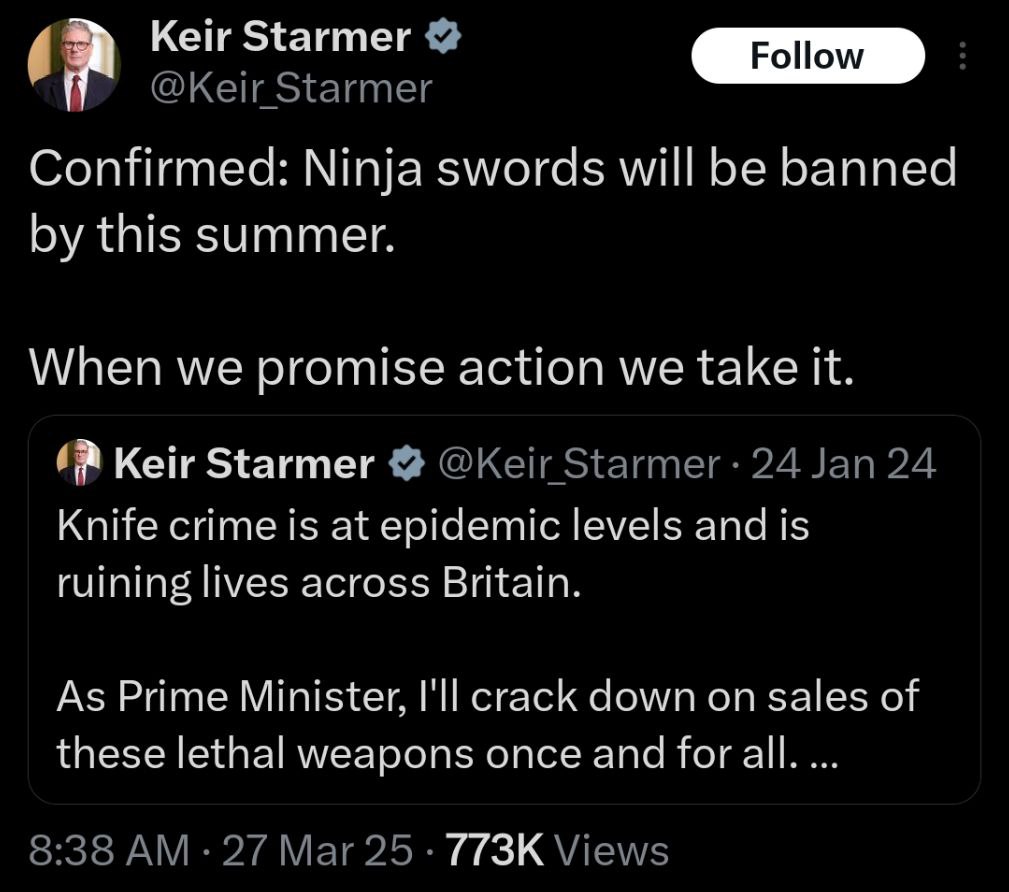Click the 27 Mar 25 post date
Image resolution: width=1009 pixels, height=892 pixels.
(317, 850)
